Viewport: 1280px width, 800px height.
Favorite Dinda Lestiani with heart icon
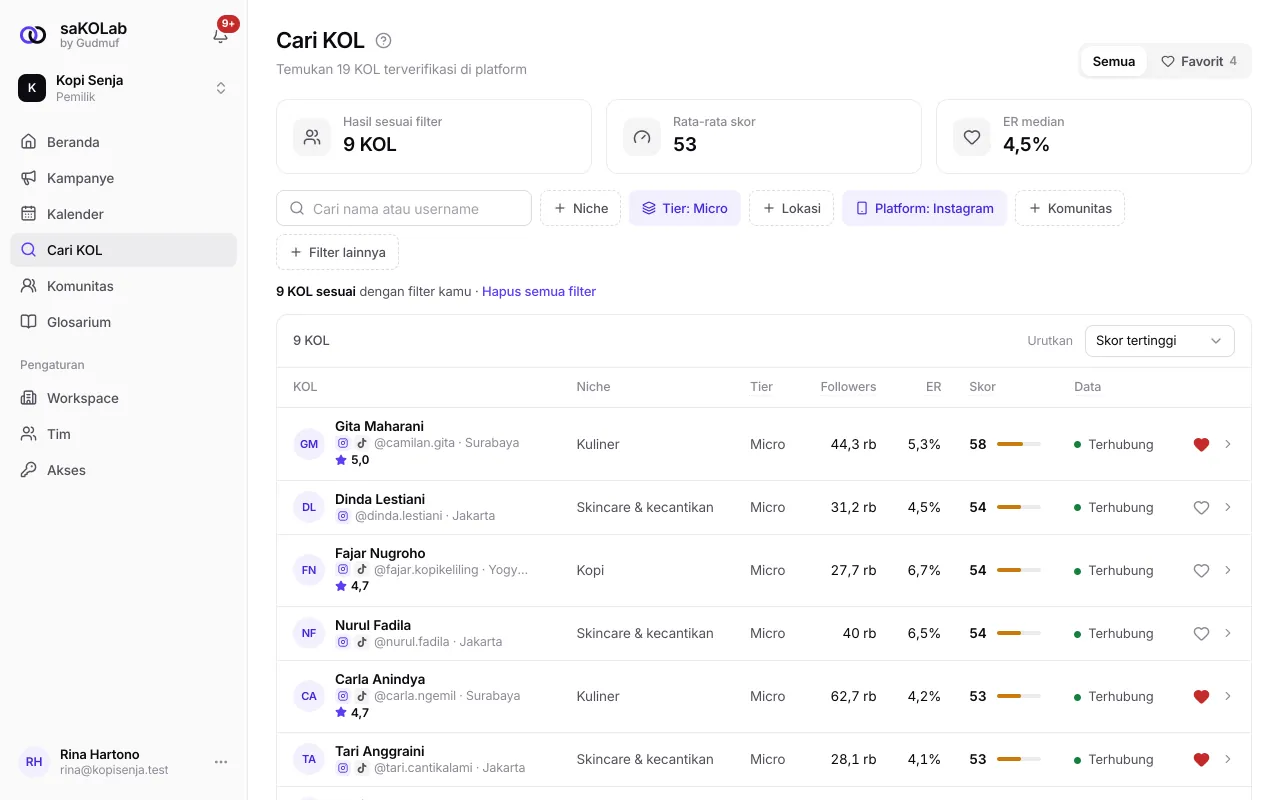point(1202,507)
